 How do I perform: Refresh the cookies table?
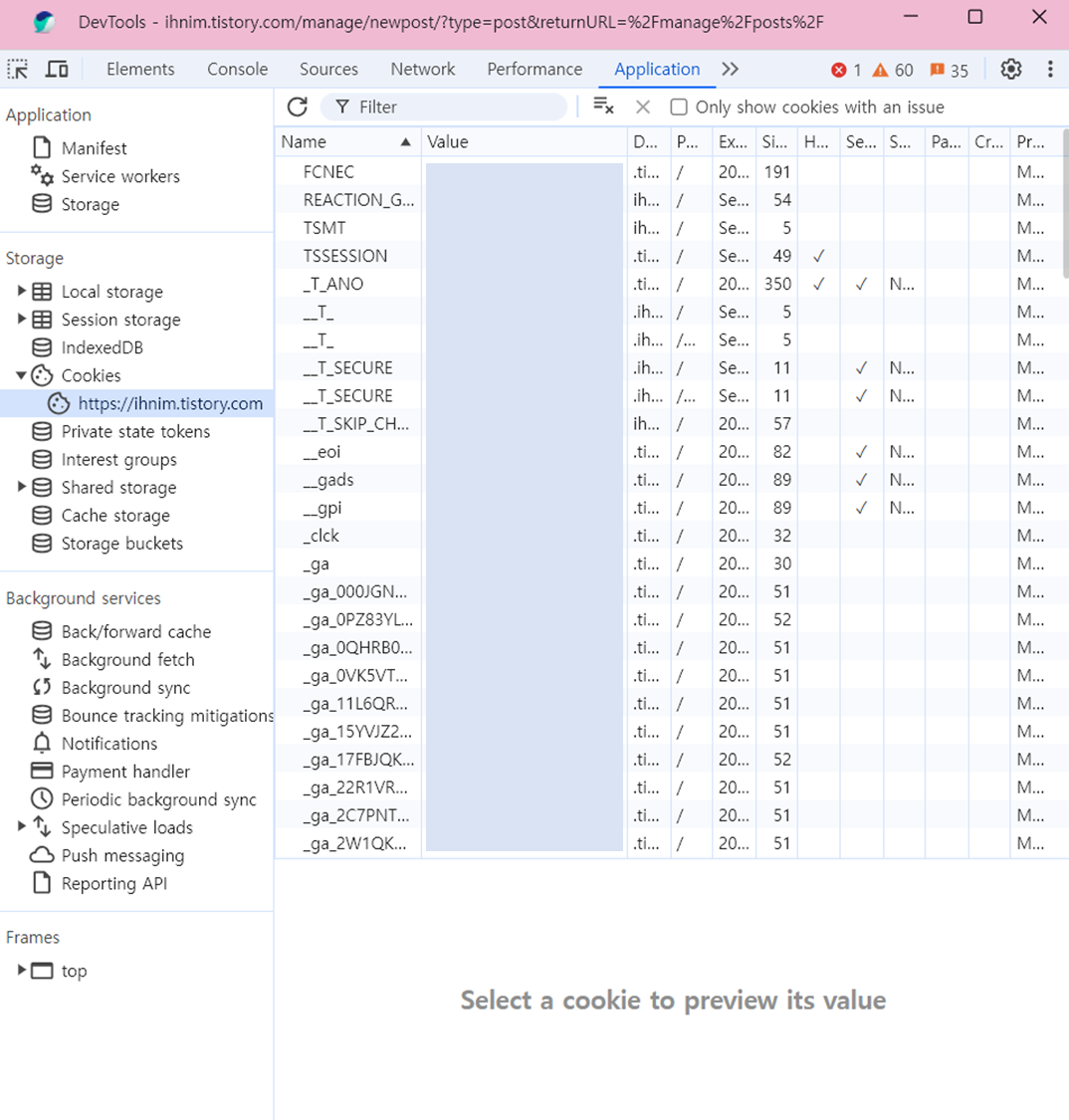click(297, 108)
